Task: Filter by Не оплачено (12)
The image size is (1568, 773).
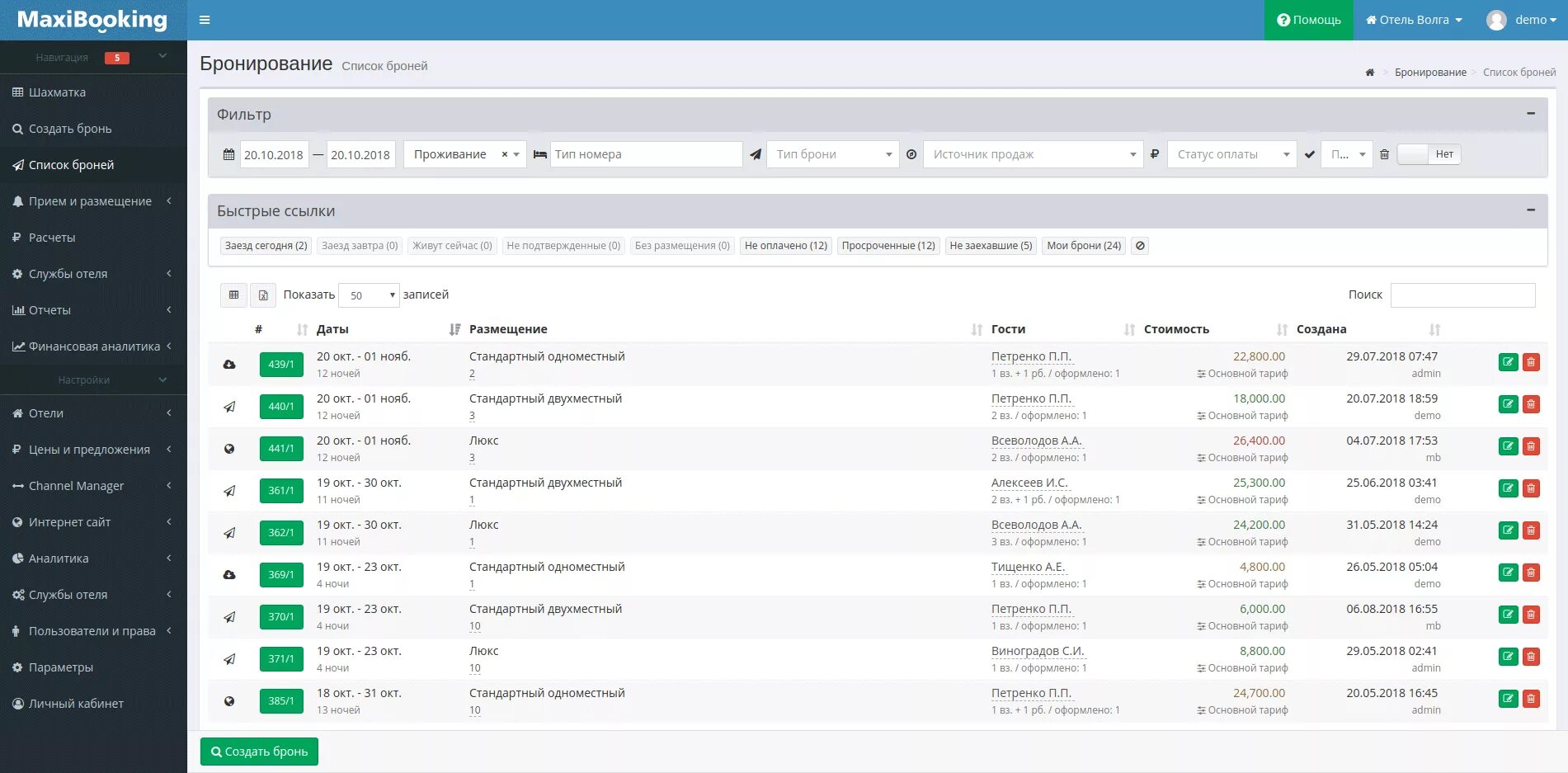Action: (786, 246)
